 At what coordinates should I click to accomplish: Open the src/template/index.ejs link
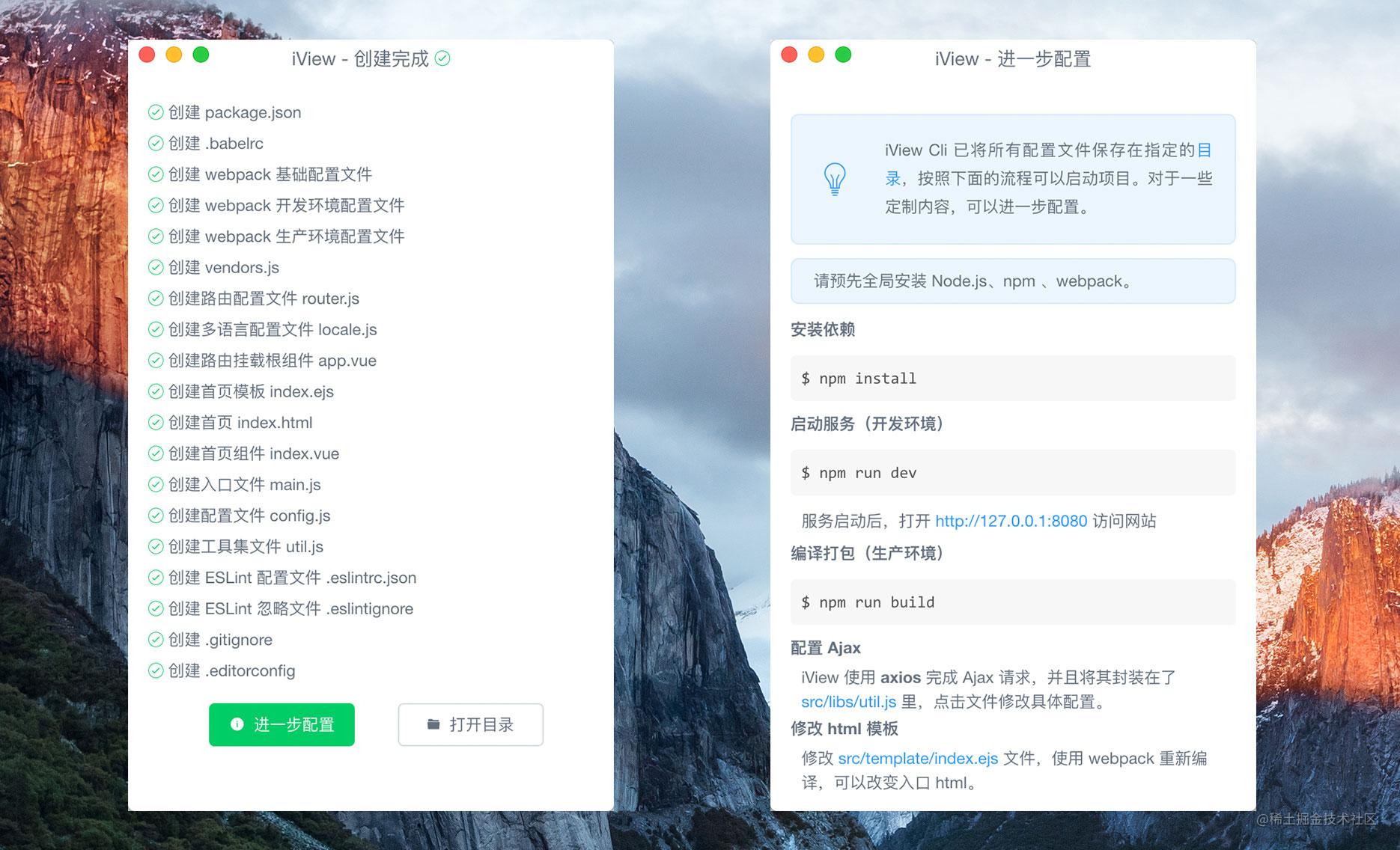coord(918,758)
